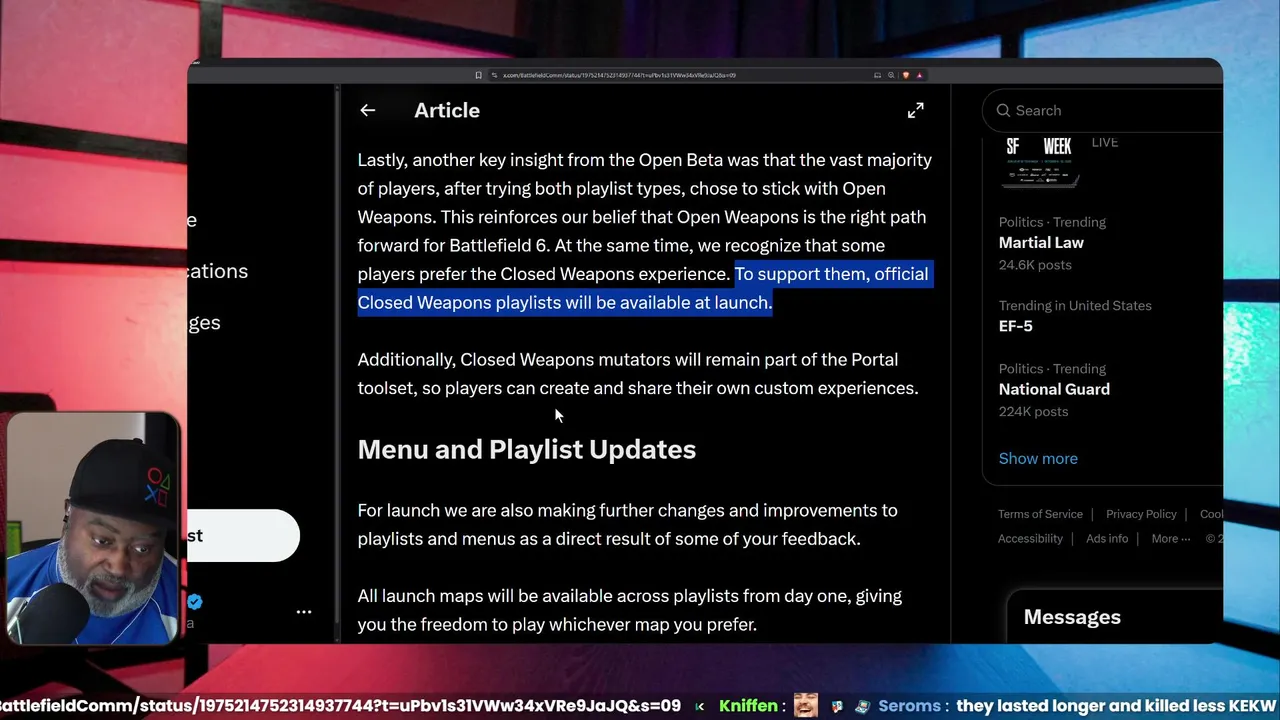Click the Brave rewards triangle icon
Viewport: 1280px width, 720px height.
click(x=919, y=75)
